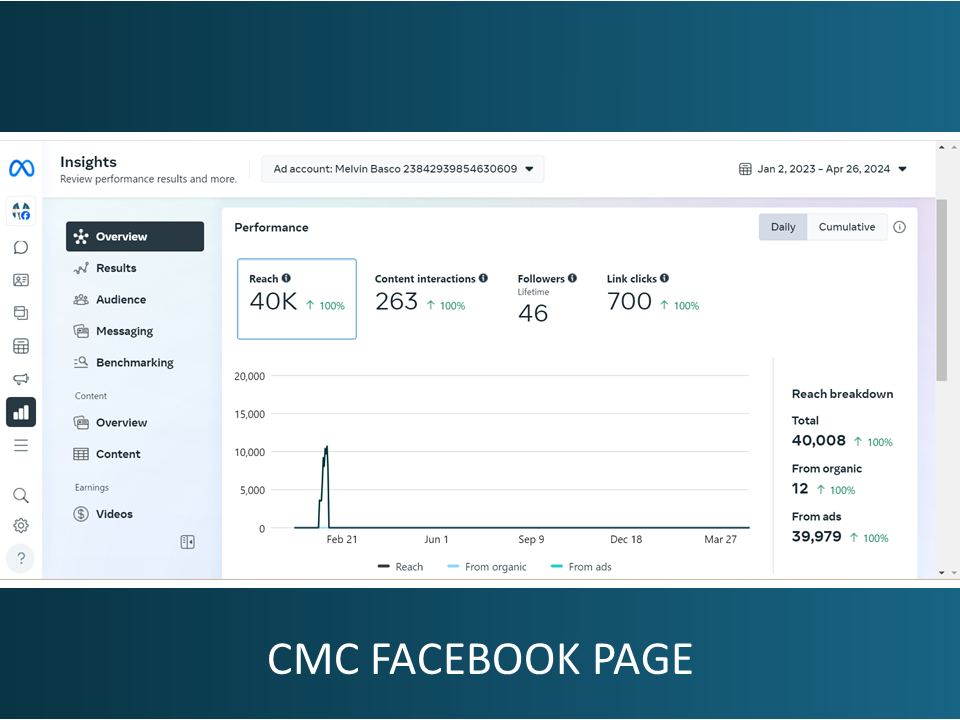The width and height of the screenshot is (960, 720).
Task: Click the vertical scrollbar thumb
Action: [942, 290]
